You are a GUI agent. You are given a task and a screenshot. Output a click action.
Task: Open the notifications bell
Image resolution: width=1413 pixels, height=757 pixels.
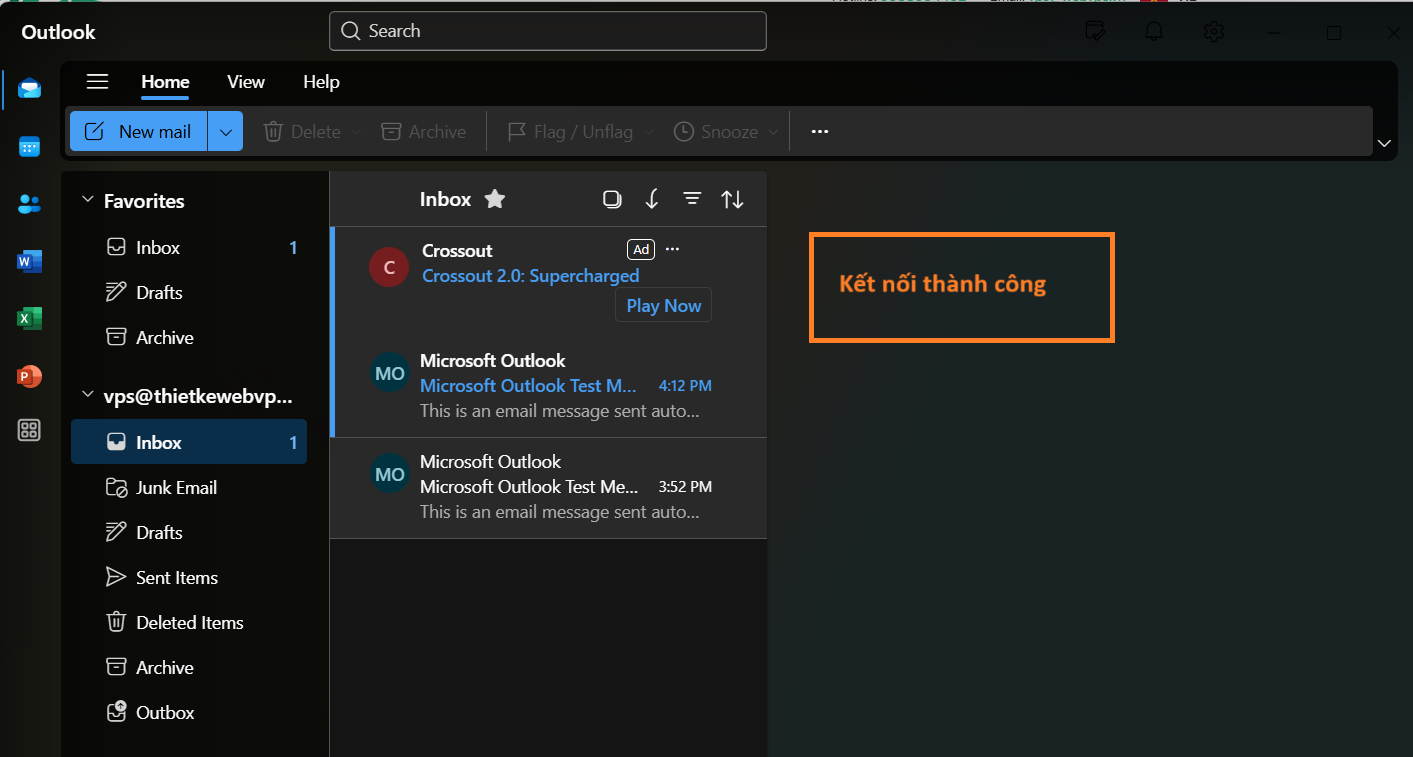point(1154,32)
